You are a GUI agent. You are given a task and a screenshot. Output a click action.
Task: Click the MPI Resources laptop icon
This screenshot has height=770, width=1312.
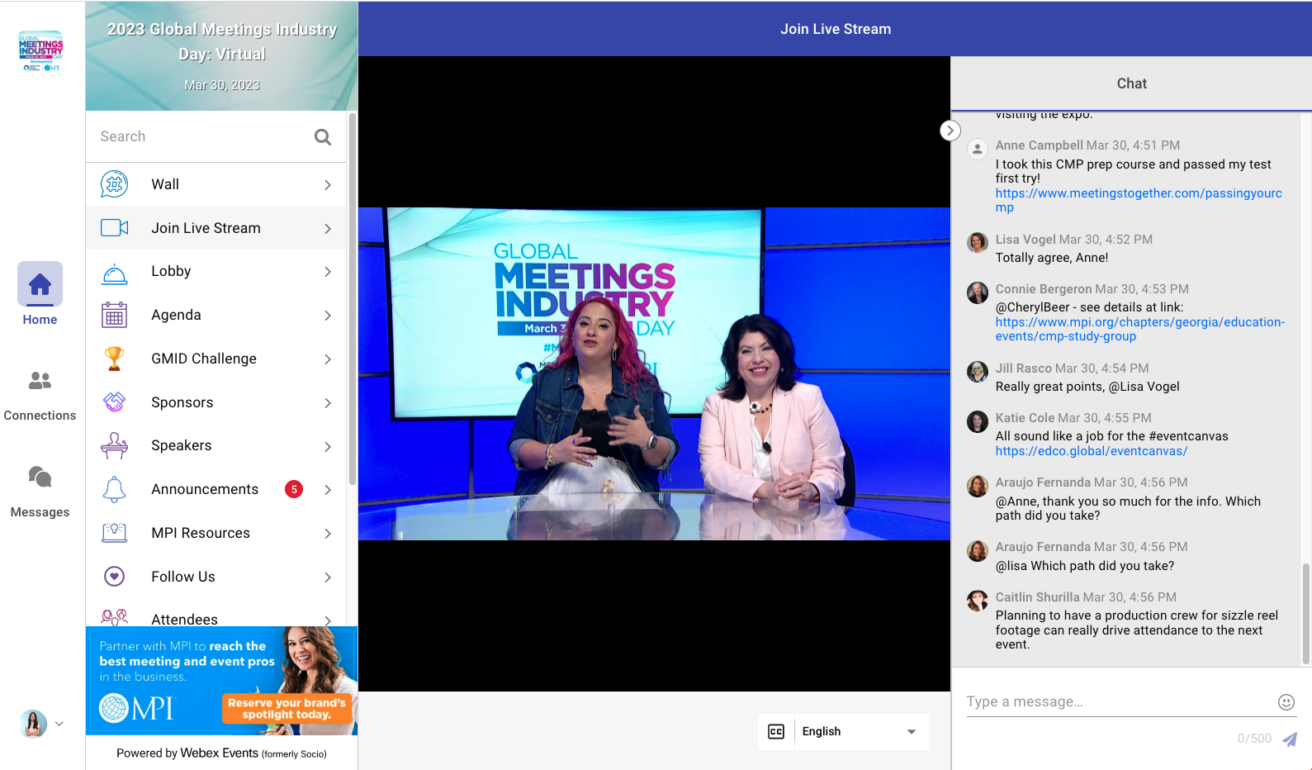[114, 533]
